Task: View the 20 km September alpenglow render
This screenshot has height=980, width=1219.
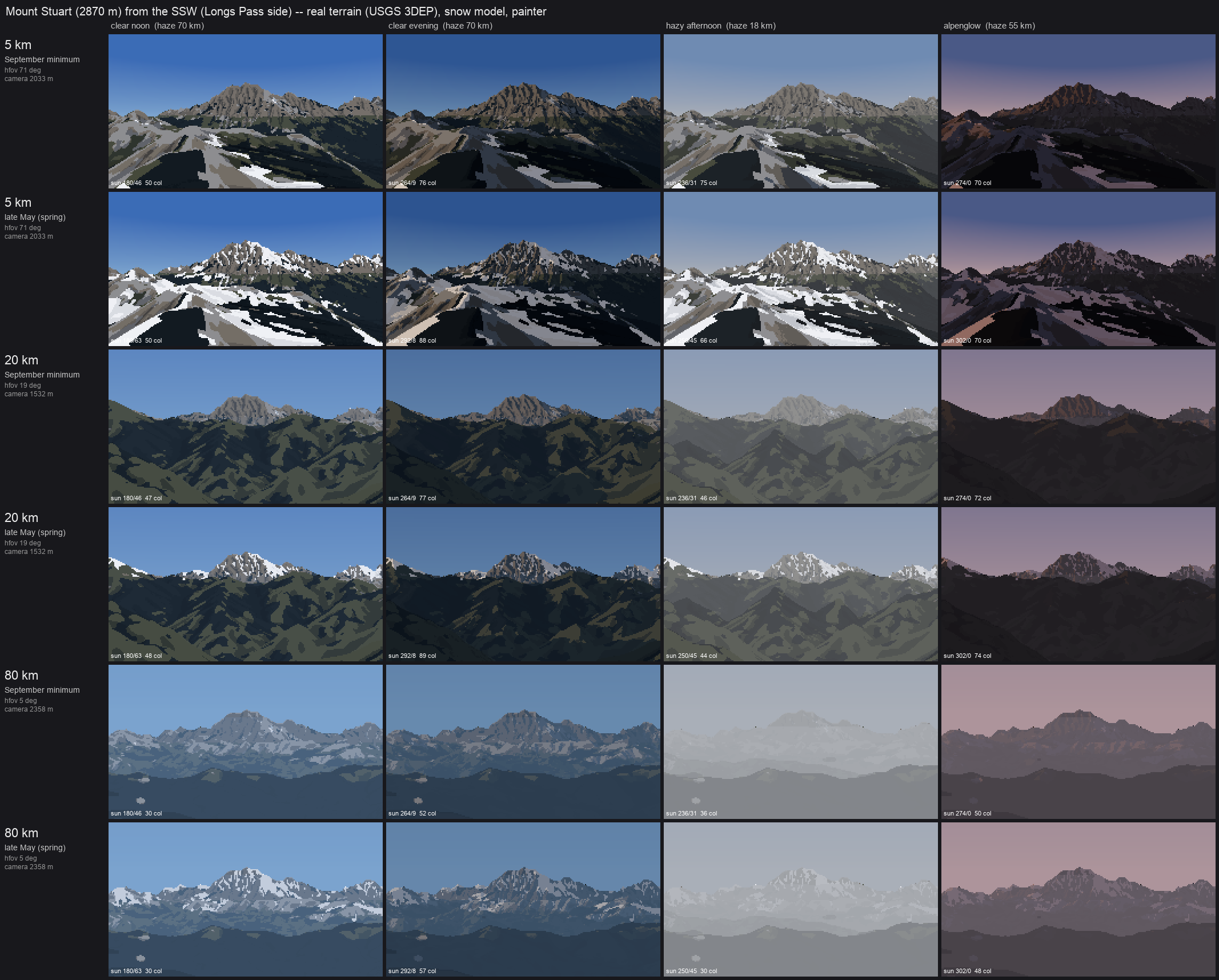Action: 1078,427
